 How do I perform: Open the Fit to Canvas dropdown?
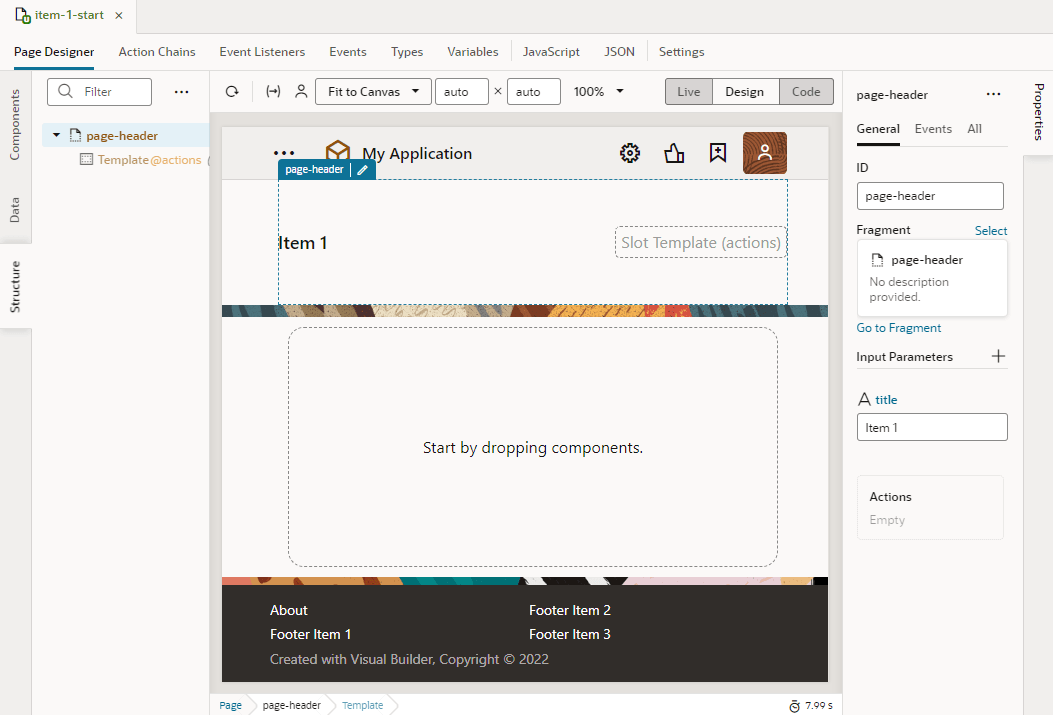coord(372,91)
